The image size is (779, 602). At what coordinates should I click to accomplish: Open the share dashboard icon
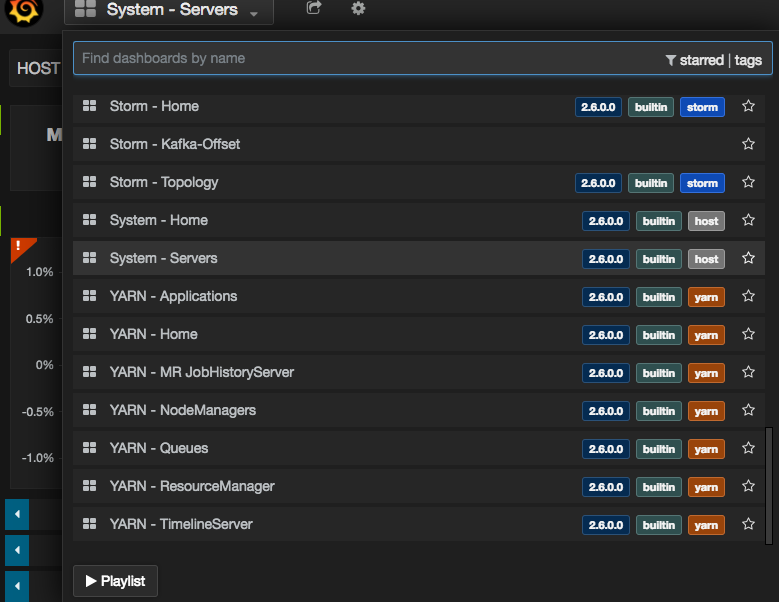click(314, 8)
